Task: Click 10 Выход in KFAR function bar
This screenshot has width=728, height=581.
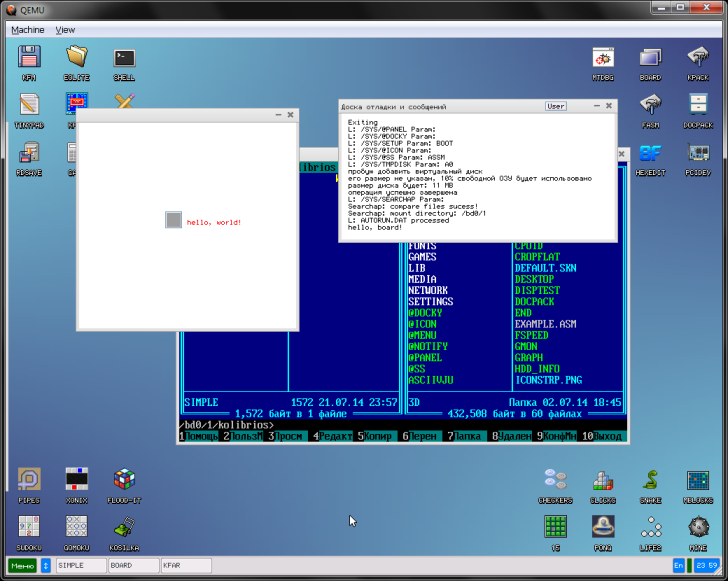Action: pyautogui.click(x=602, y=436)
